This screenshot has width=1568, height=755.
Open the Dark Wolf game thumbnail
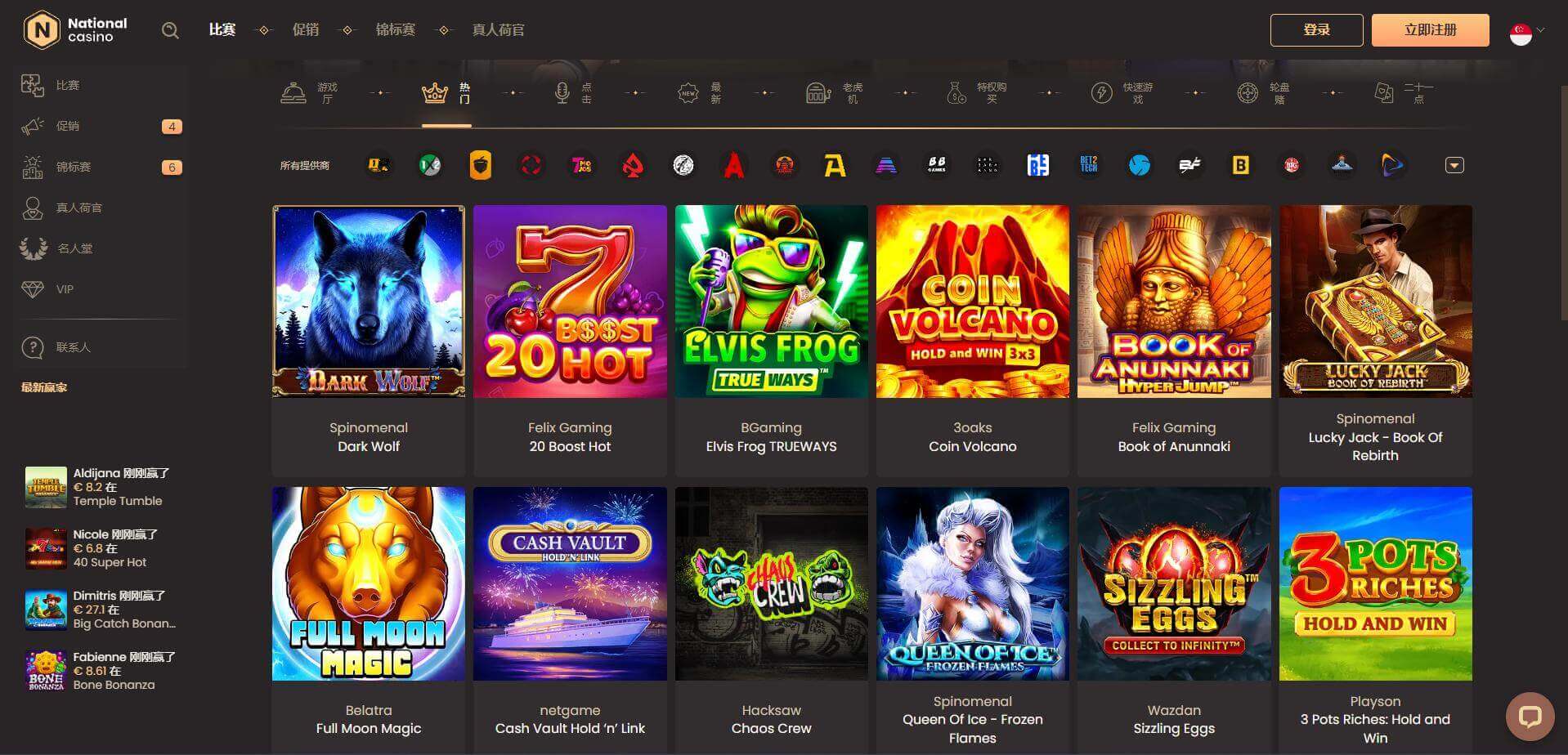pos(369,302)
